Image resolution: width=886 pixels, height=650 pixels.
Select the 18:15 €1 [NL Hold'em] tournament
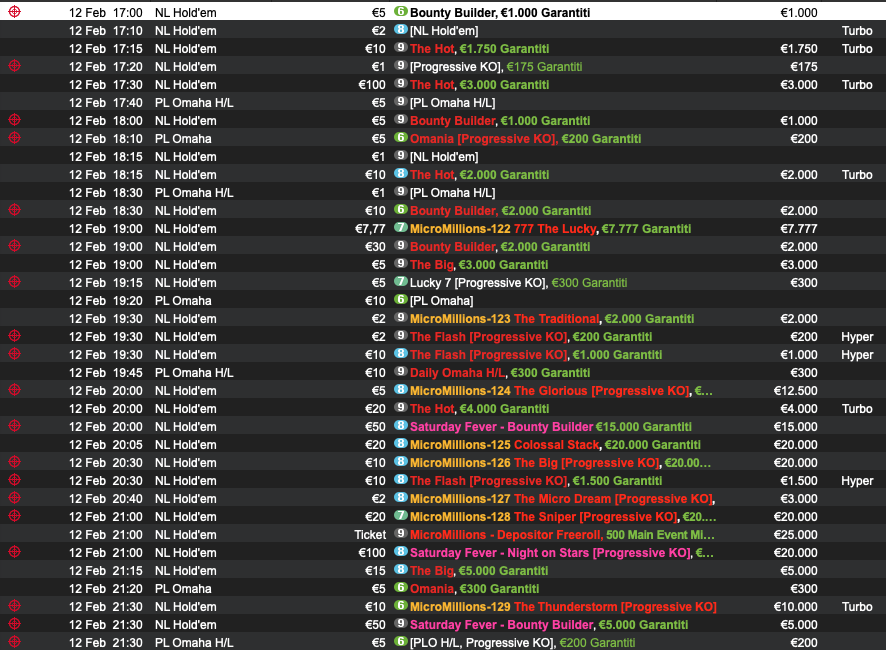tap(444, 157)
